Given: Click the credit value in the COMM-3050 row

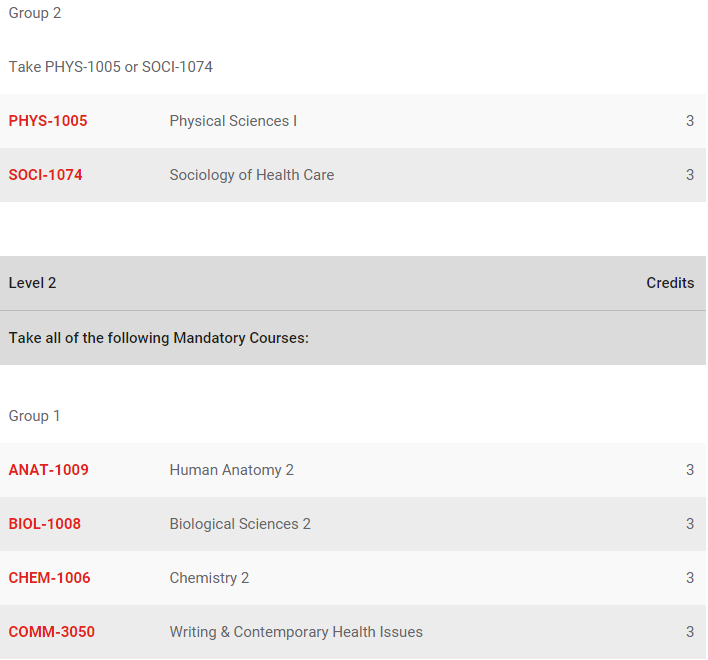Looking at the screenshot, I should 690,632.
